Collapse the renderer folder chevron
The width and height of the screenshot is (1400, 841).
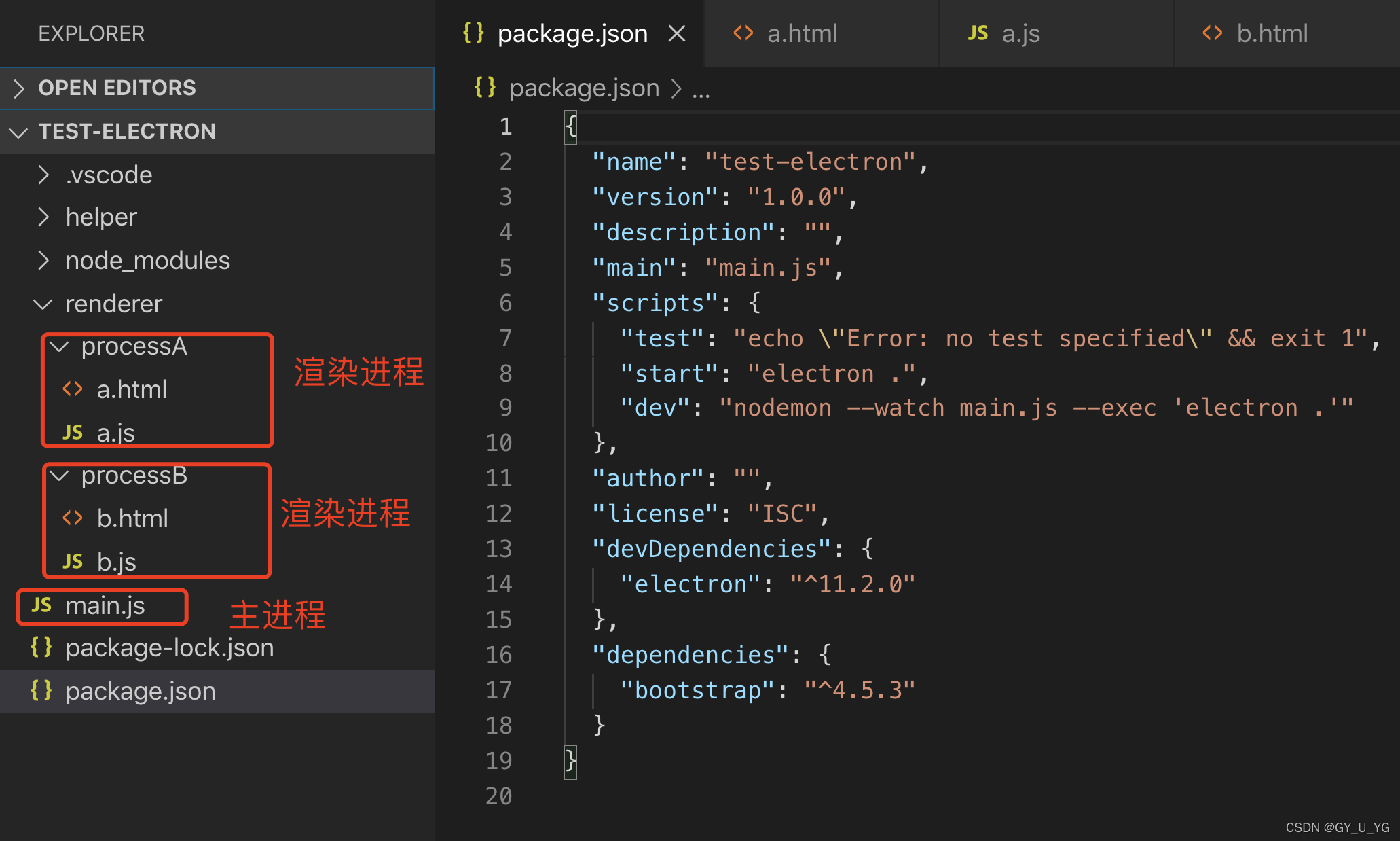coord(43,304)
